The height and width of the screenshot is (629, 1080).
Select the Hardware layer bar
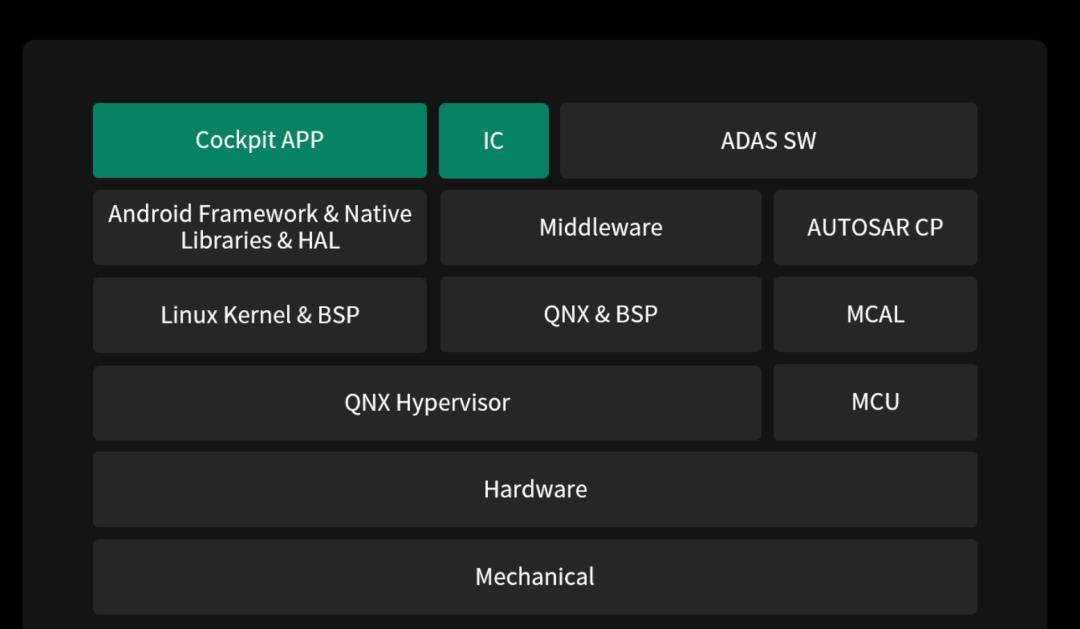[535, 489]
